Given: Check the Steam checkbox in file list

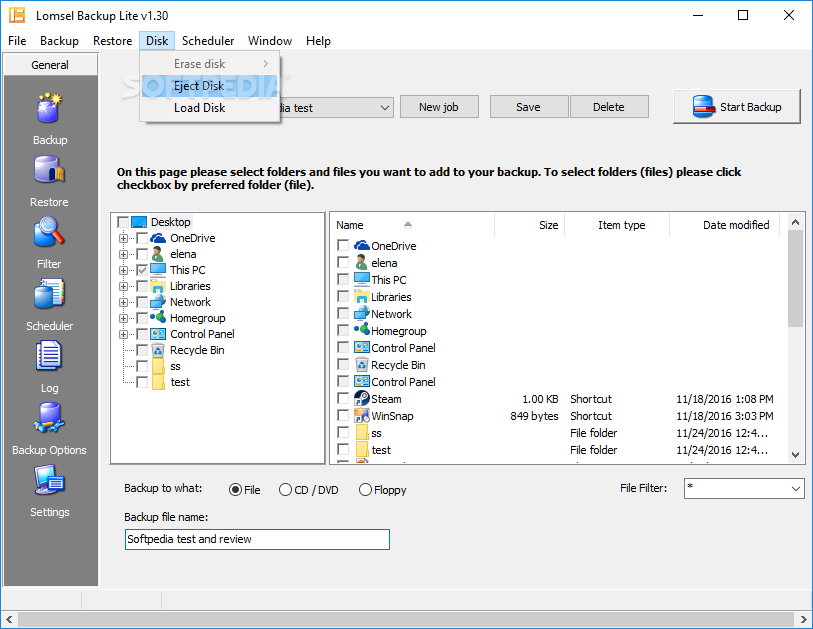Looking at the screenshot, I should point(343,398).
